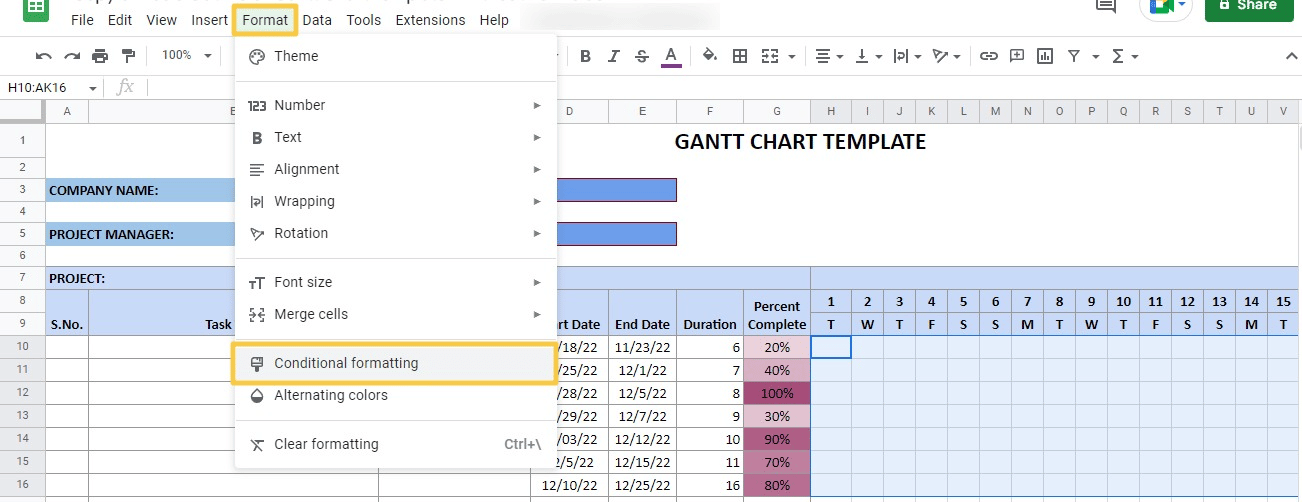Image resolution: width=1302 pixels, height=502 pixels.
Task: Activate the paint format tool
Action: click(x=128, y=56)
